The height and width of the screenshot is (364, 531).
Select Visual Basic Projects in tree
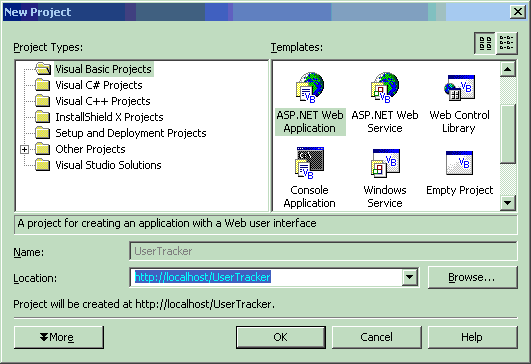(103, 69)
